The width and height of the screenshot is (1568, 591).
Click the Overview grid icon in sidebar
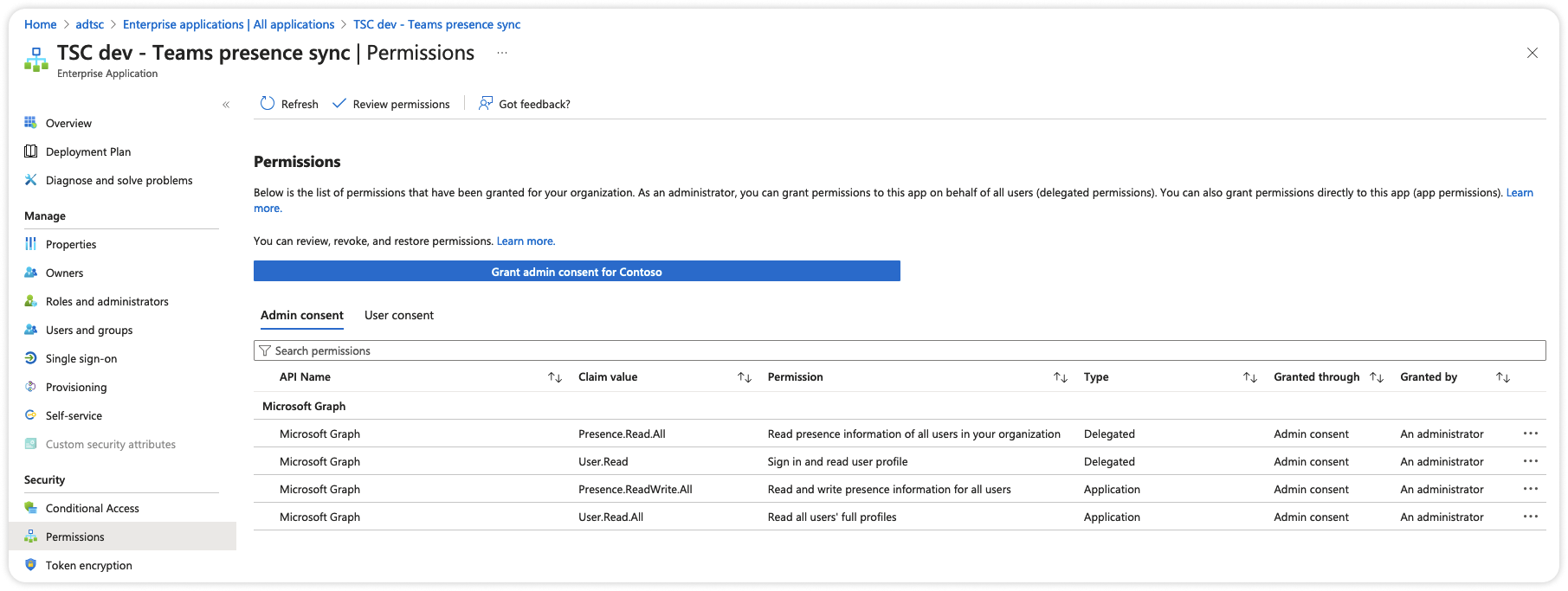30,123
